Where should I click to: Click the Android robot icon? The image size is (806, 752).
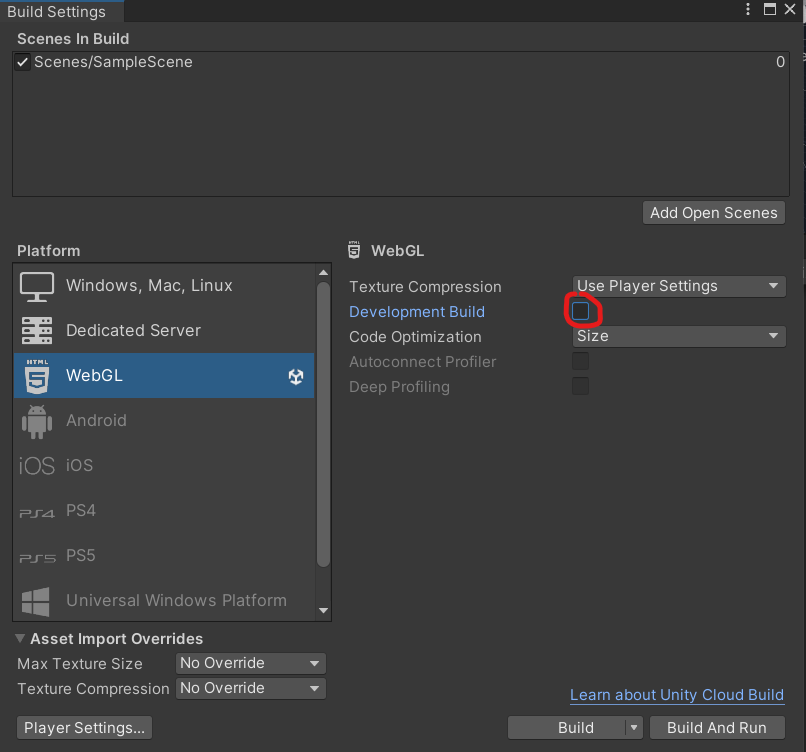[36, 421]
